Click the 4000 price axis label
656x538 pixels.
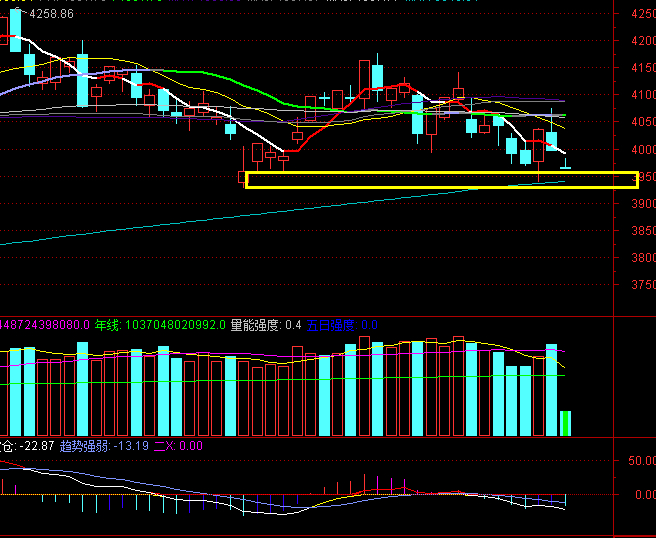click(643, 149)
